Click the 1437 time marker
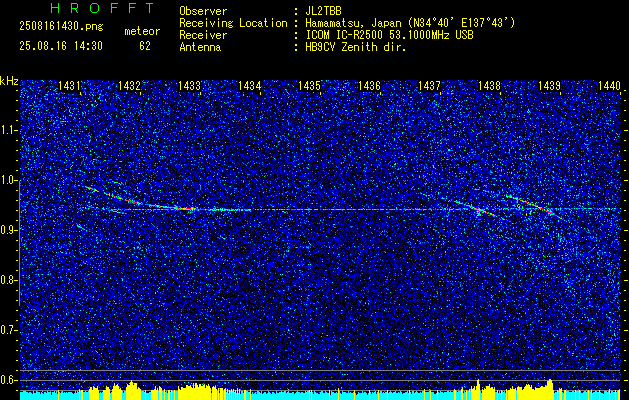The width and height of the screenshot is (629, 400). click(429, 85)
